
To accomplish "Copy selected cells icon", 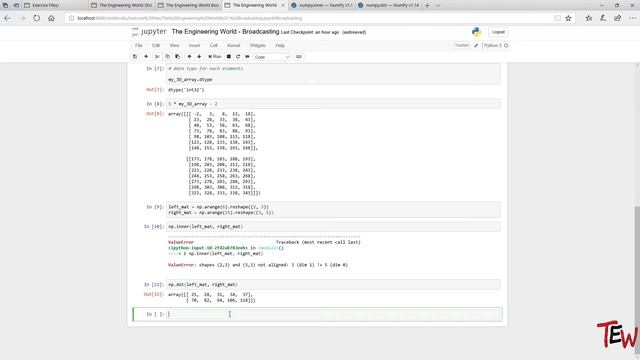I will (167, 57).
